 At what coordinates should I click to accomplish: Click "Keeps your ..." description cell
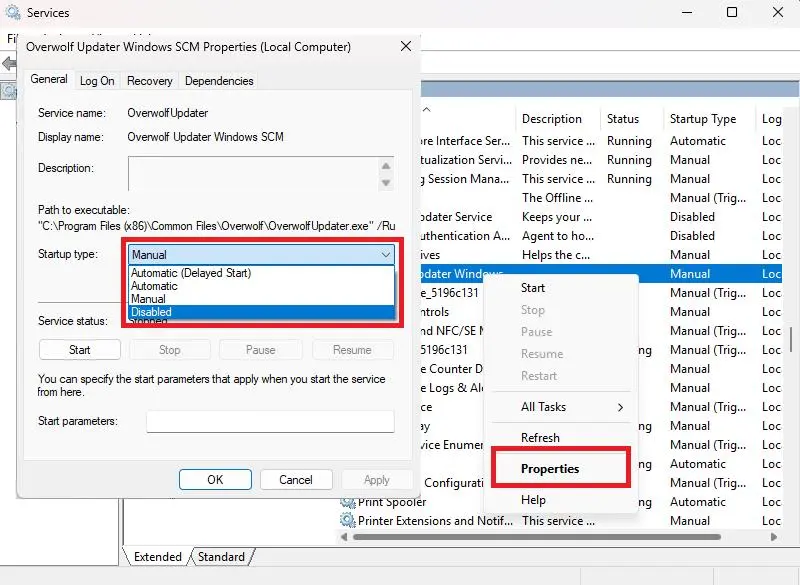tap(557, 217)
